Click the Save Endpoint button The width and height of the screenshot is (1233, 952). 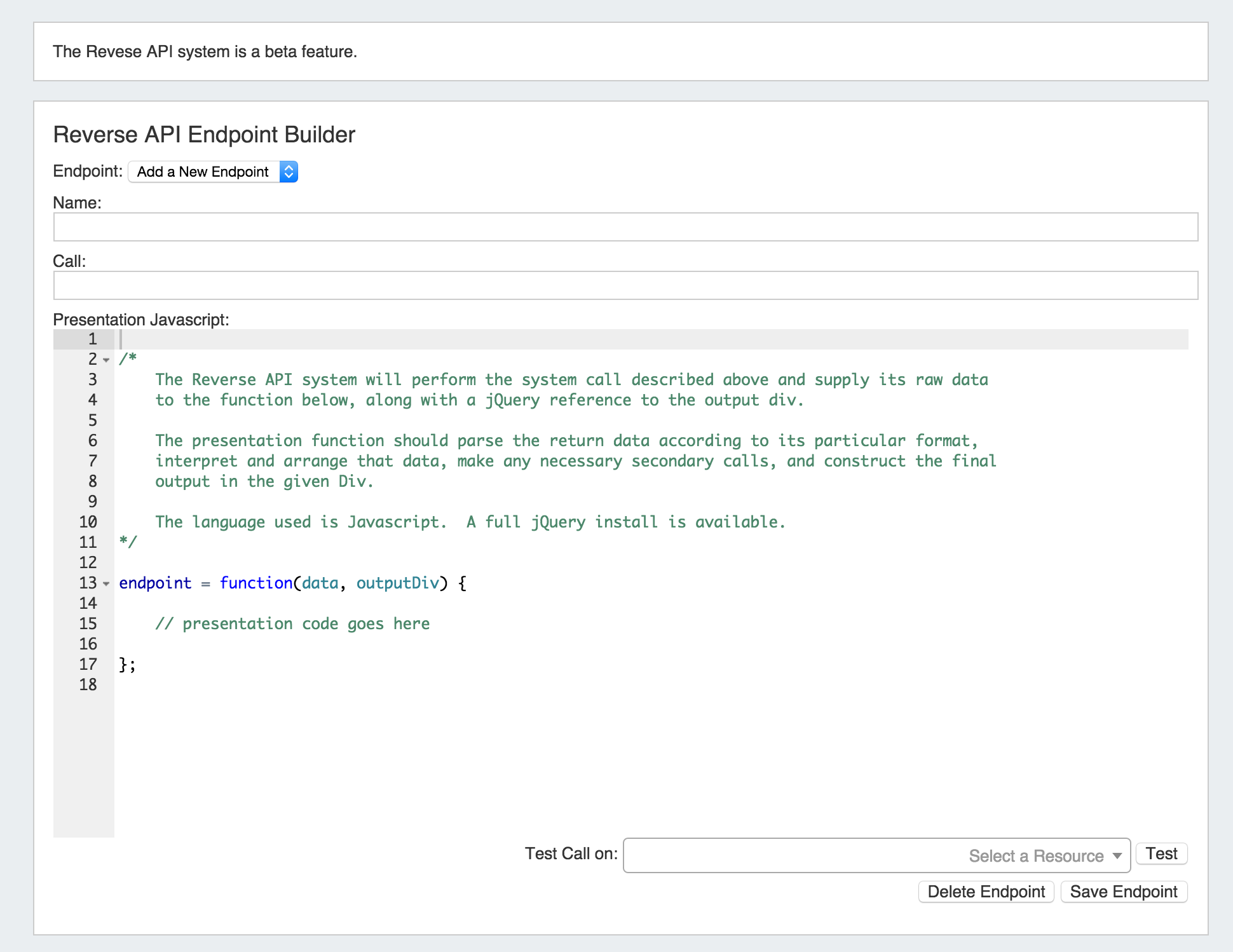point(1123,892)
